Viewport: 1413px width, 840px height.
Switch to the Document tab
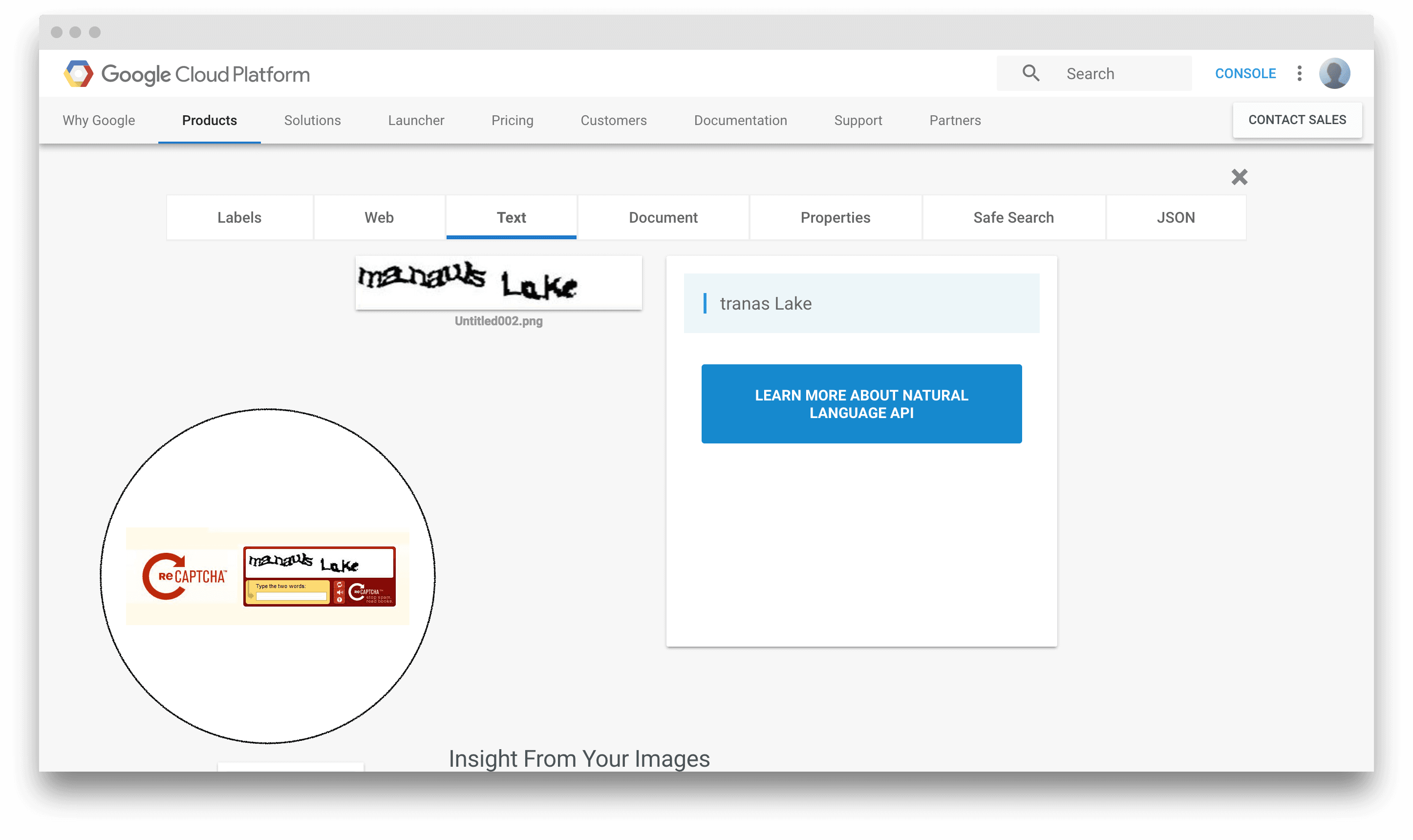(663, 217)
